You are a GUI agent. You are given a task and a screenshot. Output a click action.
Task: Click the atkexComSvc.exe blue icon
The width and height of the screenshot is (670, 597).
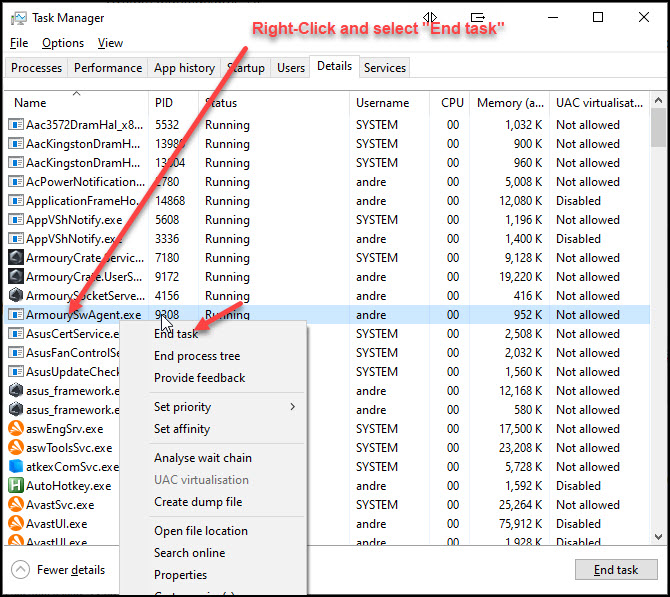(16, 467)
